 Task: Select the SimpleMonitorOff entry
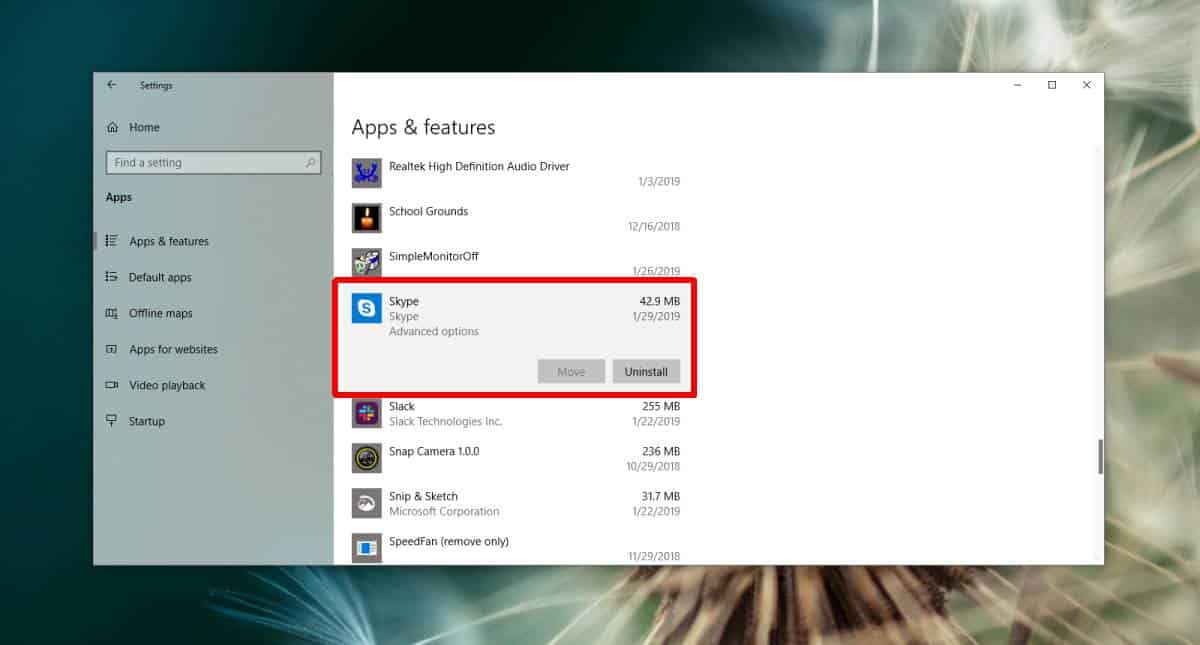coord(517,263)
